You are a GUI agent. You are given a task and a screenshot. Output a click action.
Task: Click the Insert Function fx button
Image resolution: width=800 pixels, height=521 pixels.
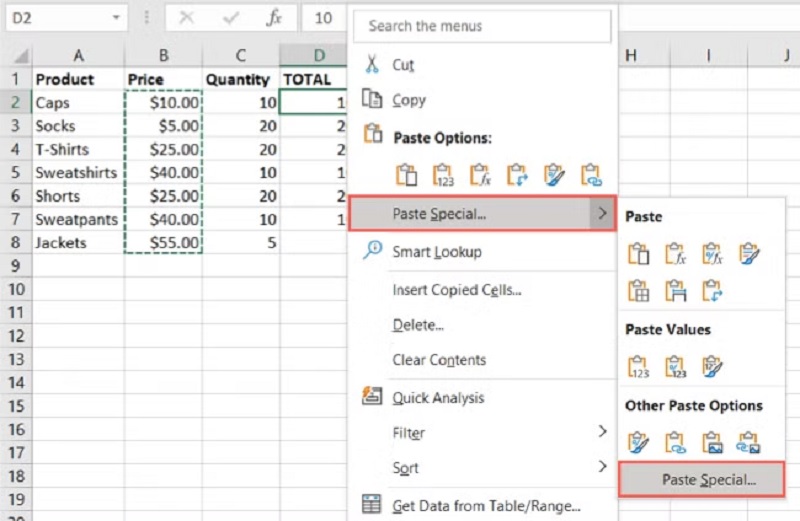click(x=274, y=18)
